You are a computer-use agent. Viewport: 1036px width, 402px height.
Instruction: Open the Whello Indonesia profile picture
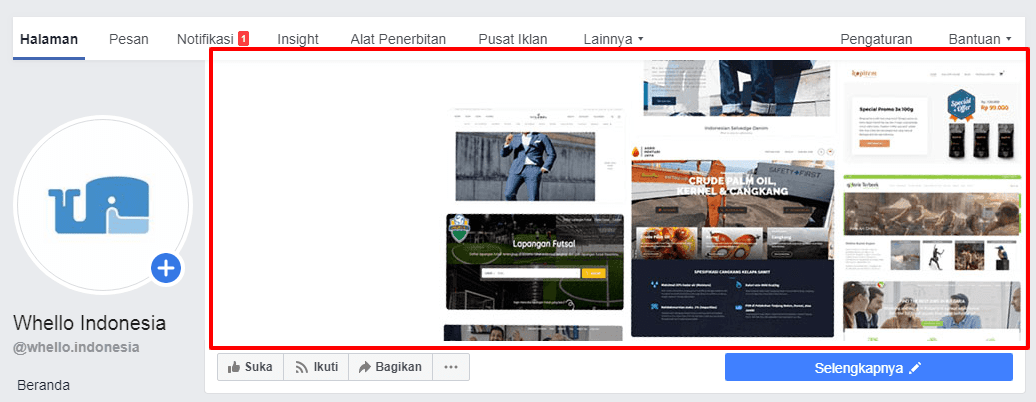101,204
